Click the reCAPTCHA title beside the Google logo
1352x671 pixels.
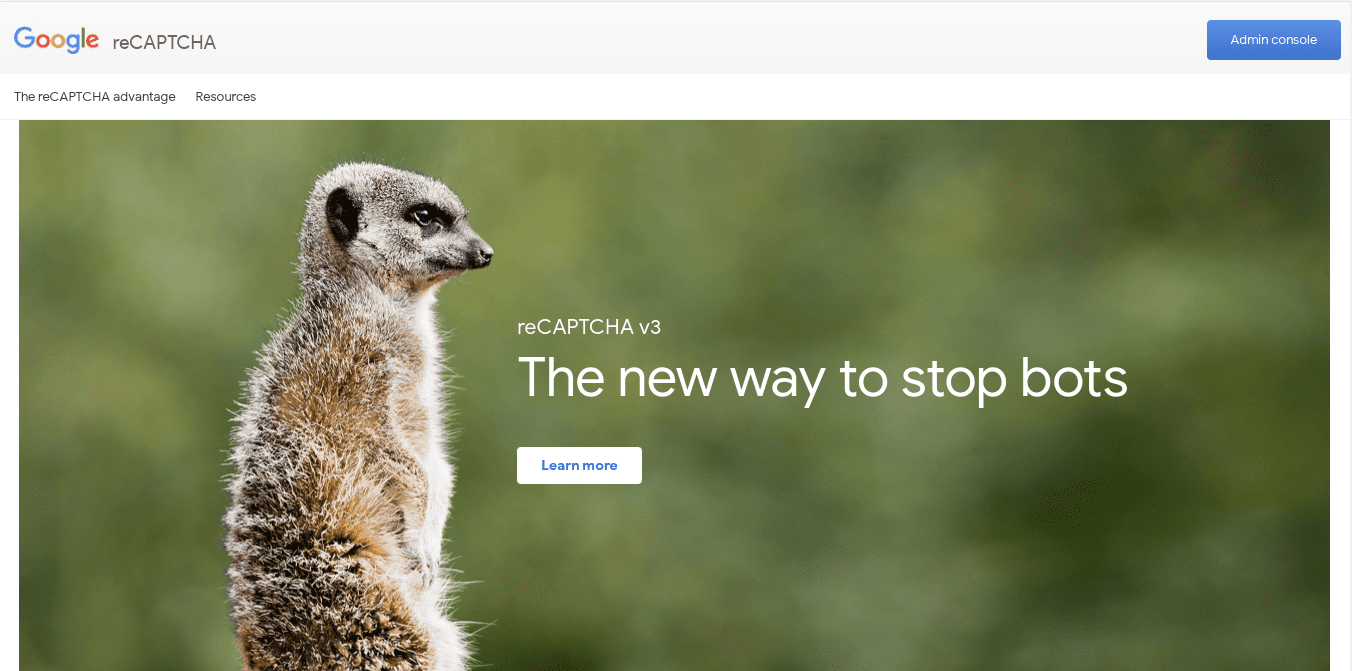164,42
